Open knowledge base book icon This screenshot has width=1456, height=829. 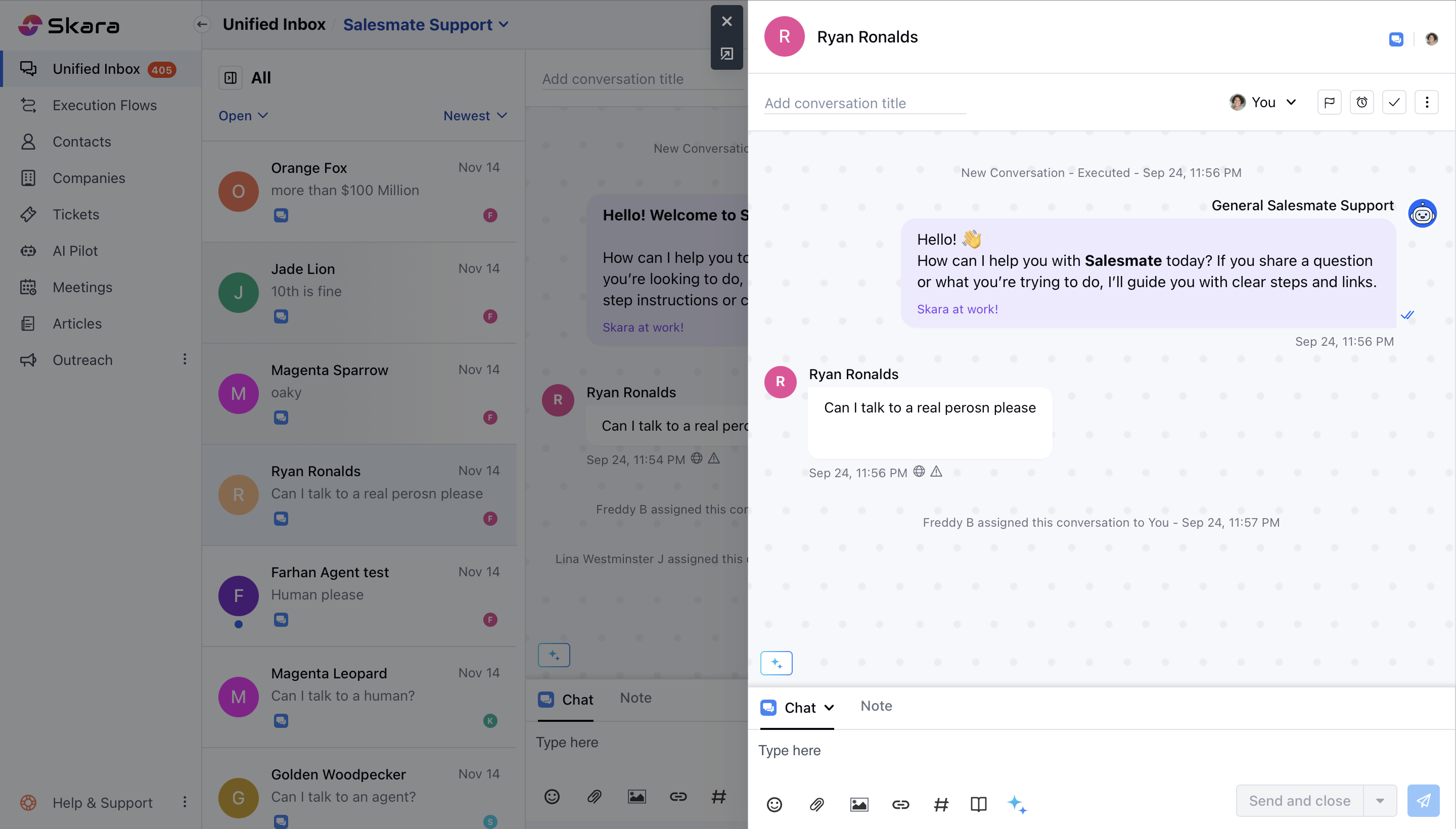click(978, 804)
